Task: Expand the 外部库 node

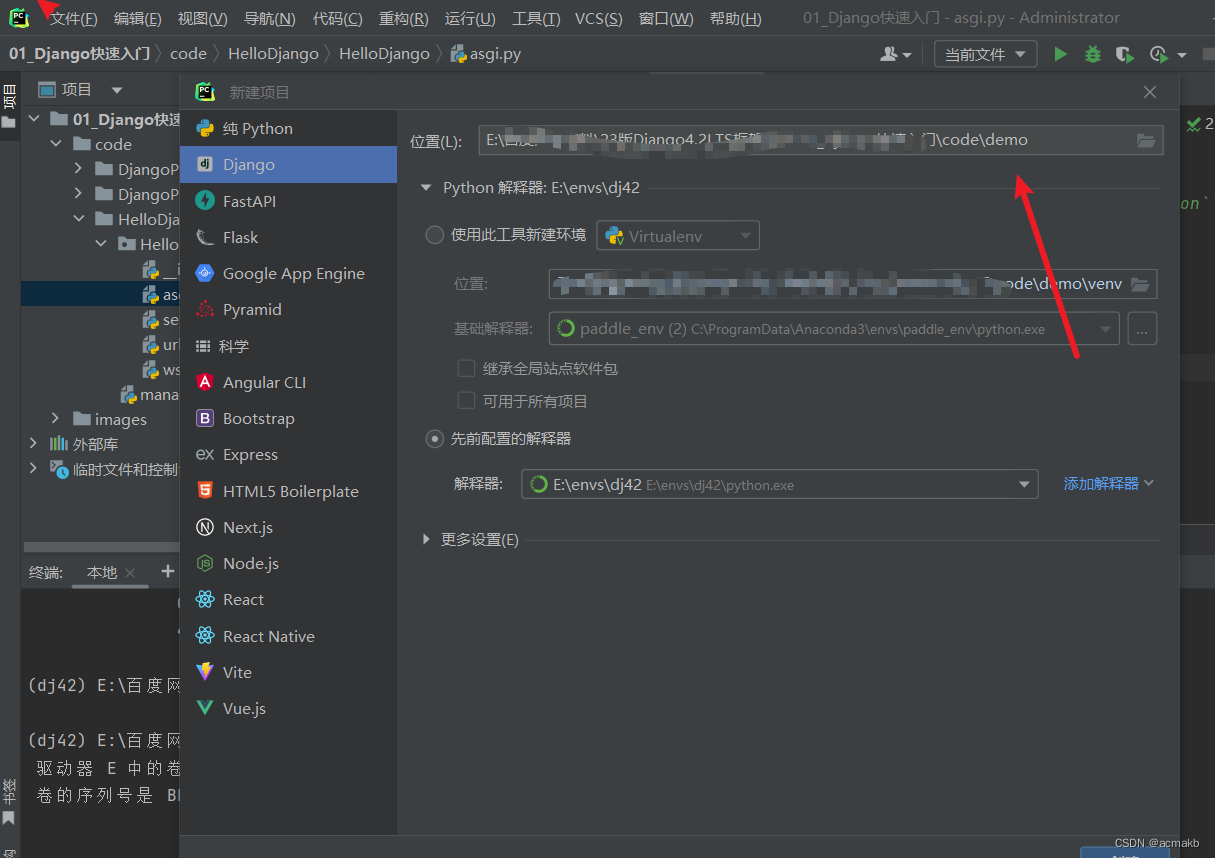Action: click(33, 443)
